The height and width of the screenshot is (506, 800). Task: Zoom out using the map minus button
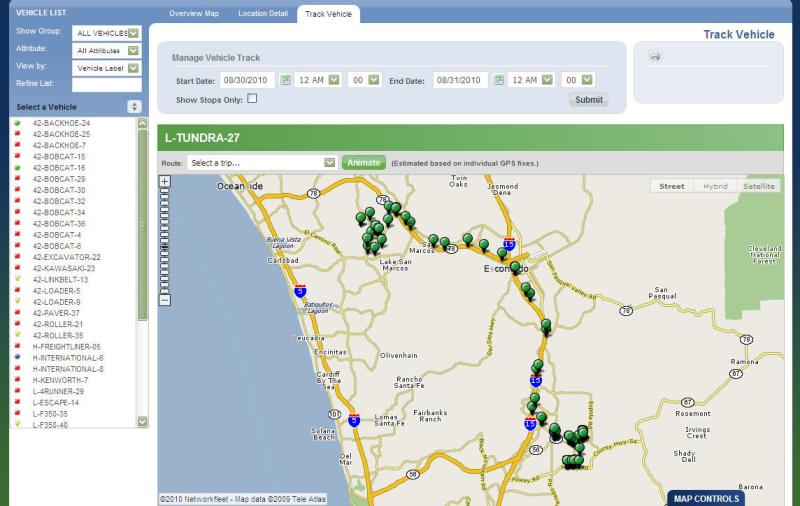tap(165, 299)
